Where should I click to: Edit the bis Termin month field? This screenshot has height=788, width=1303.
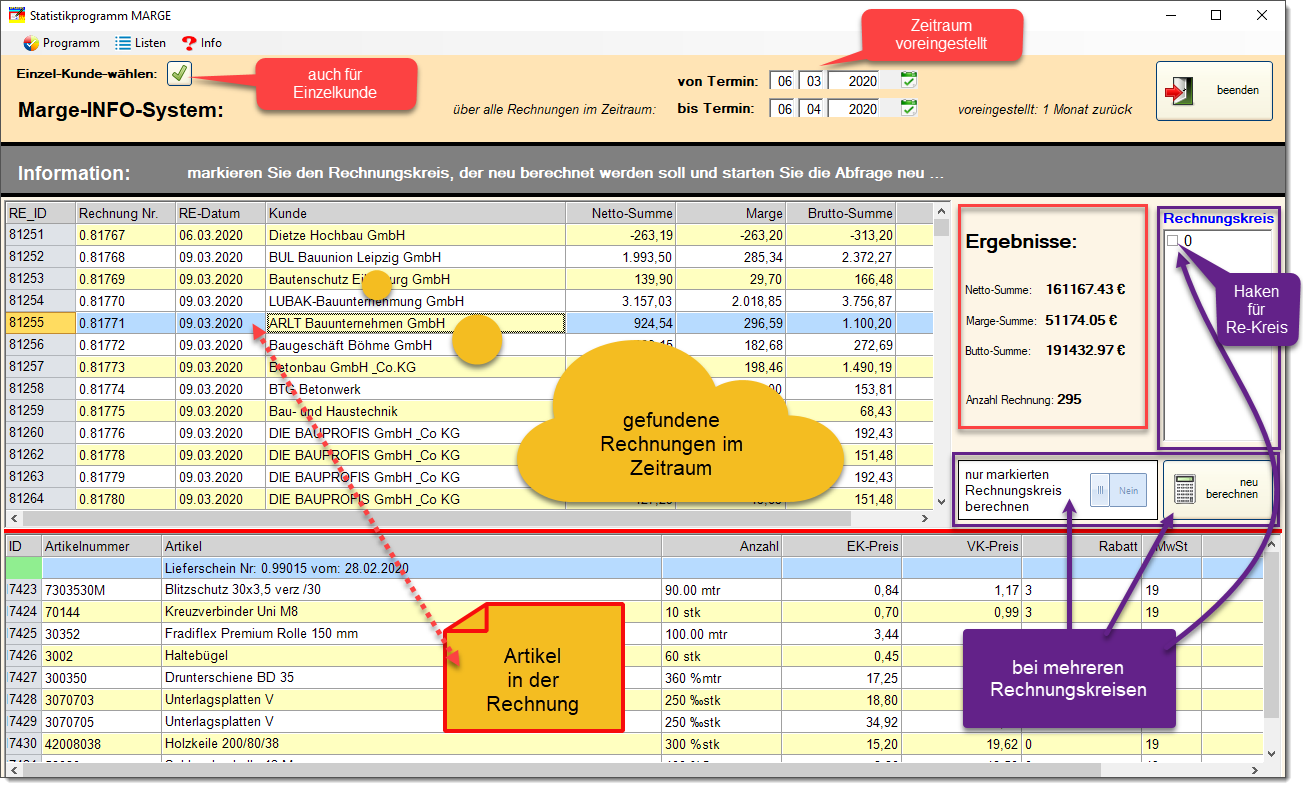click(x=813, y=109)
